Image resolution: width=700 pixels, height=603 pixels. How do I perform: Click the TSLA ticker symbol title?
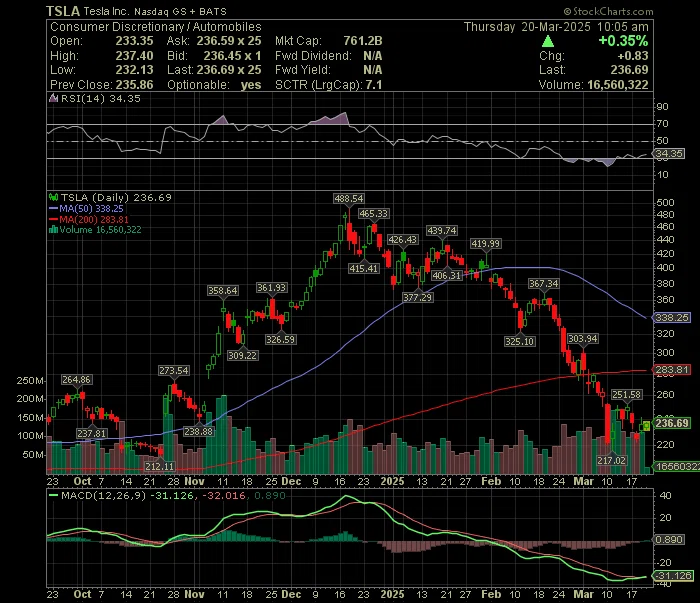(x=63, y=11)
